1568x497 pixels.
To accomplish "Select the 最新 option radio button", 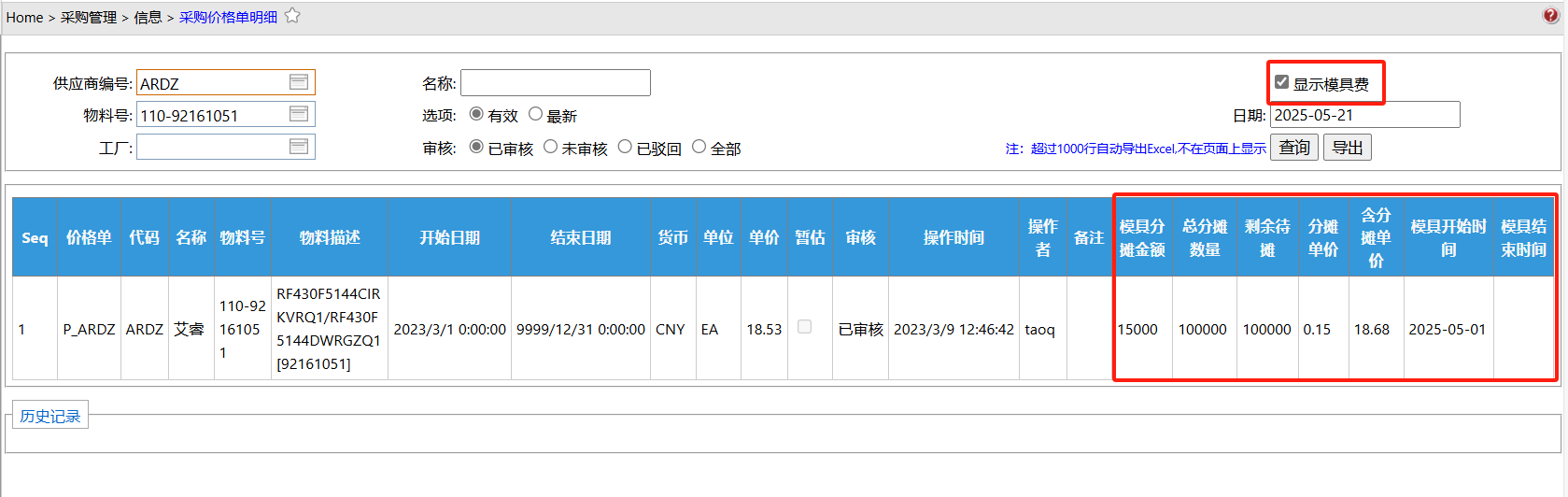I will pos(535,114).
